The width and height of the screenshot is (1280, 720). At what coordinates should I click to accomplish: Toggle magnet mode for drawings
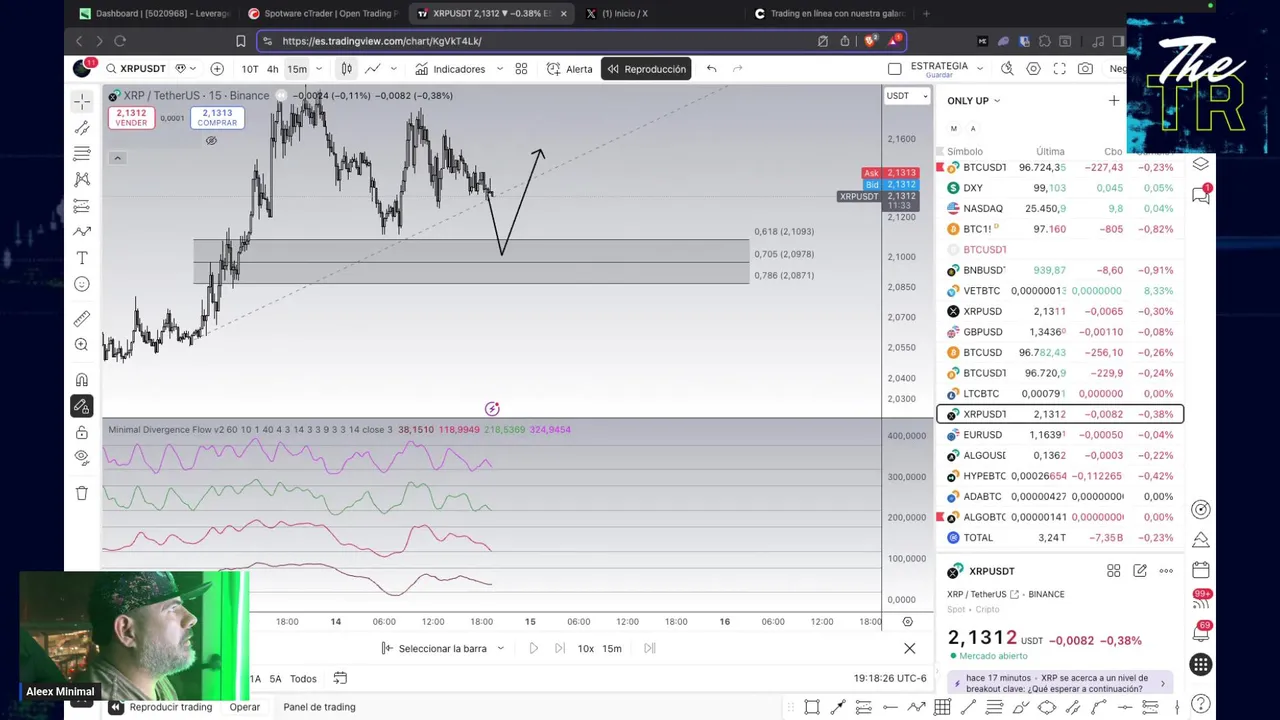82,380
